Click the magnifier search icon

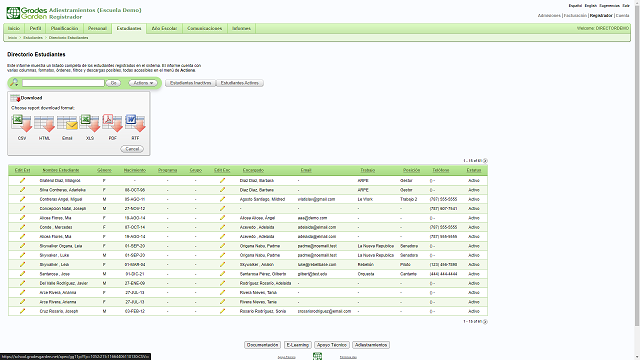[x=14, y=82]
